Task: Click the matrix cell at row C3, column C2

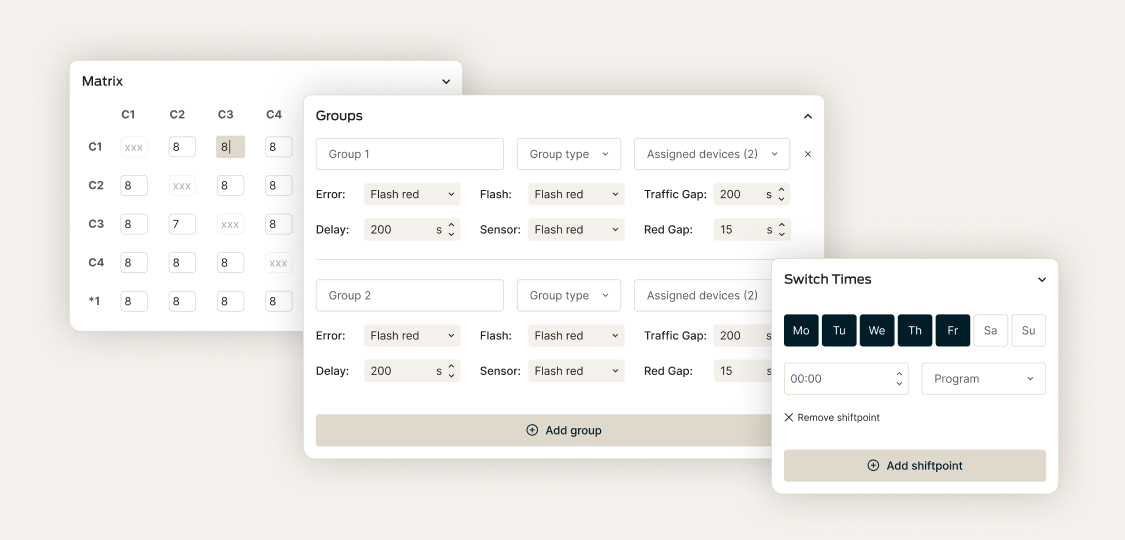Action: tap(182, 224)
